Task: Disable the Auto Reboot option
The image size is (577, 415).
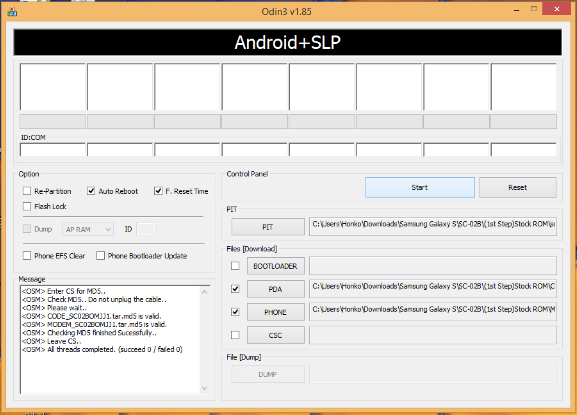Action: coord(91,191)
